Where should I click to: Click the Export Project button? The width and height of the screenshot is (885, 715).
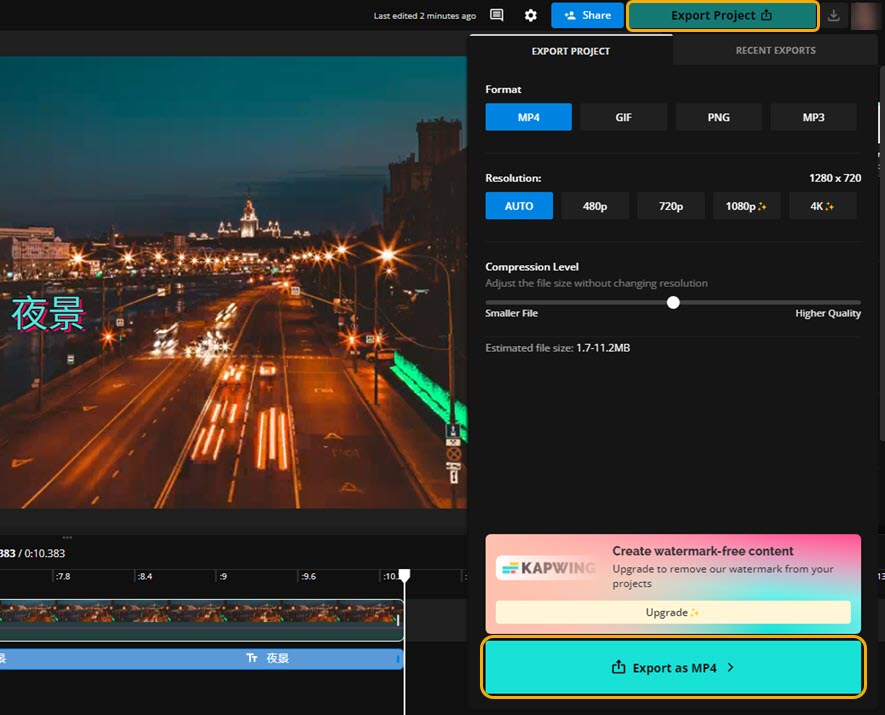tap(722, 16)
